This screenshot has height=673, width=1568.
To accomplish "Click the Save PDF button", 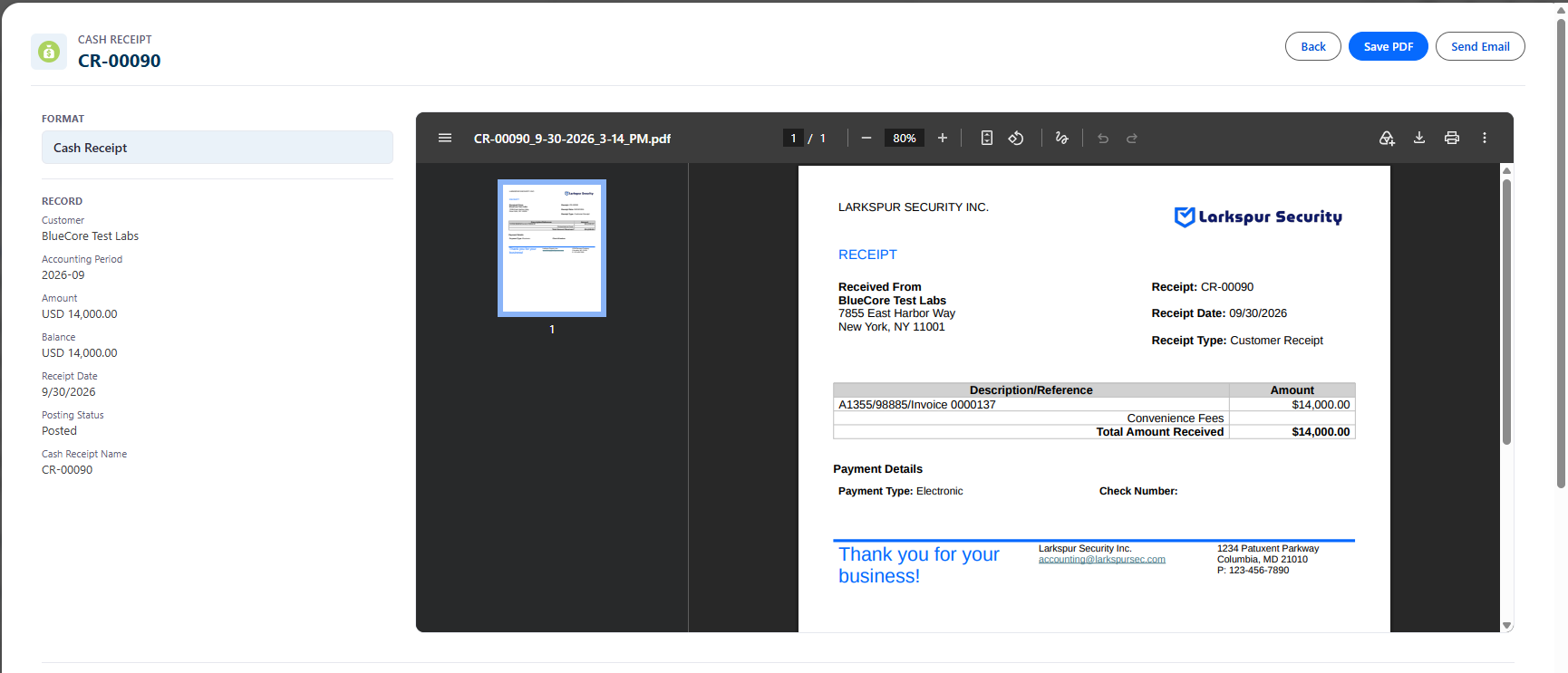I will [x=1389, y=46].
